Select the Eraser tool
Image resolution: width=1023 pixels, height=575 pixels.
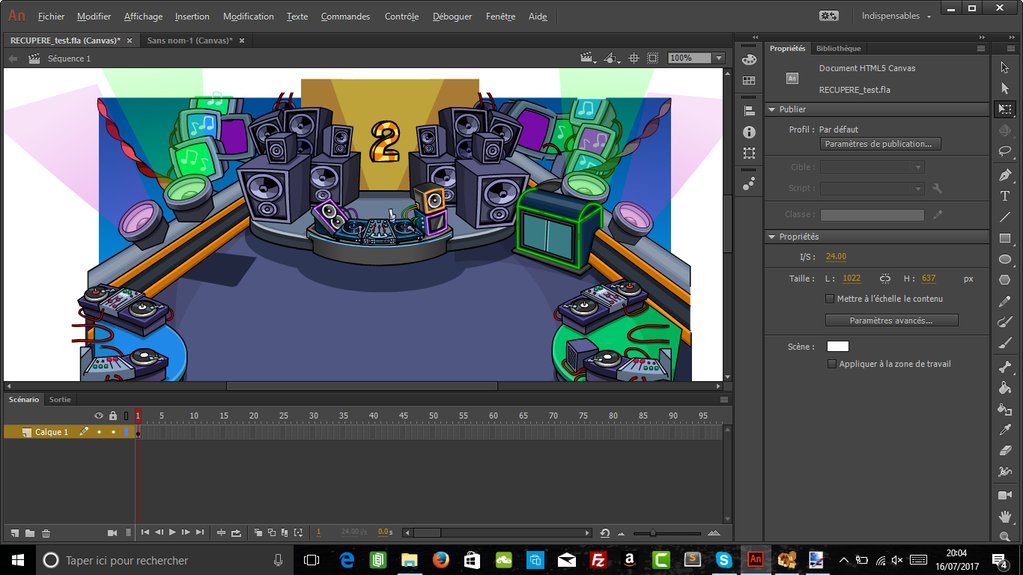1005,450
